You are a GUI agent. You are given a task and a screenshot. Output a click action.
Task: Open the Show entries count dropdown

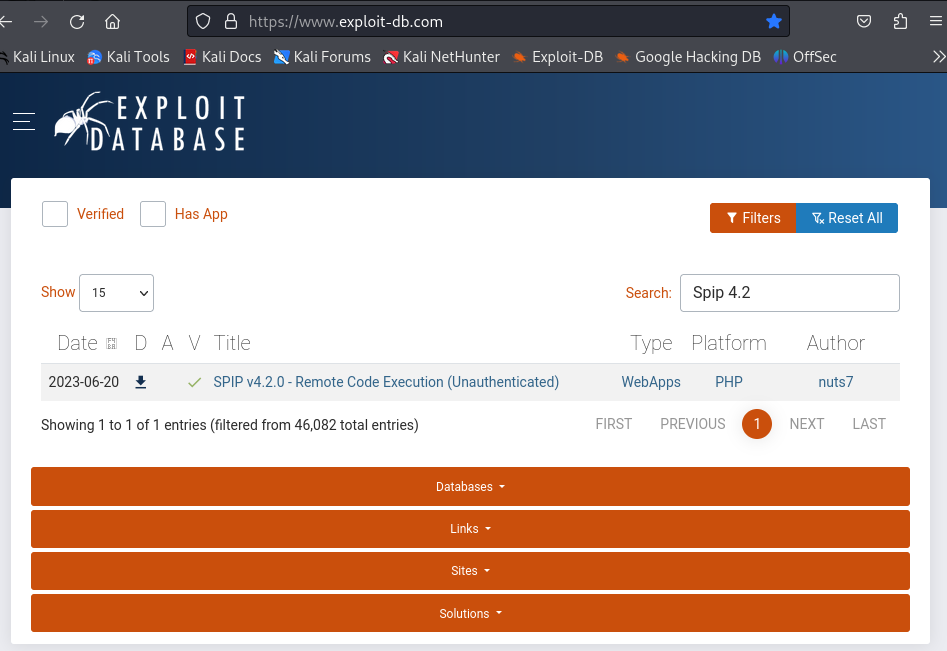(x=117, y=293)
